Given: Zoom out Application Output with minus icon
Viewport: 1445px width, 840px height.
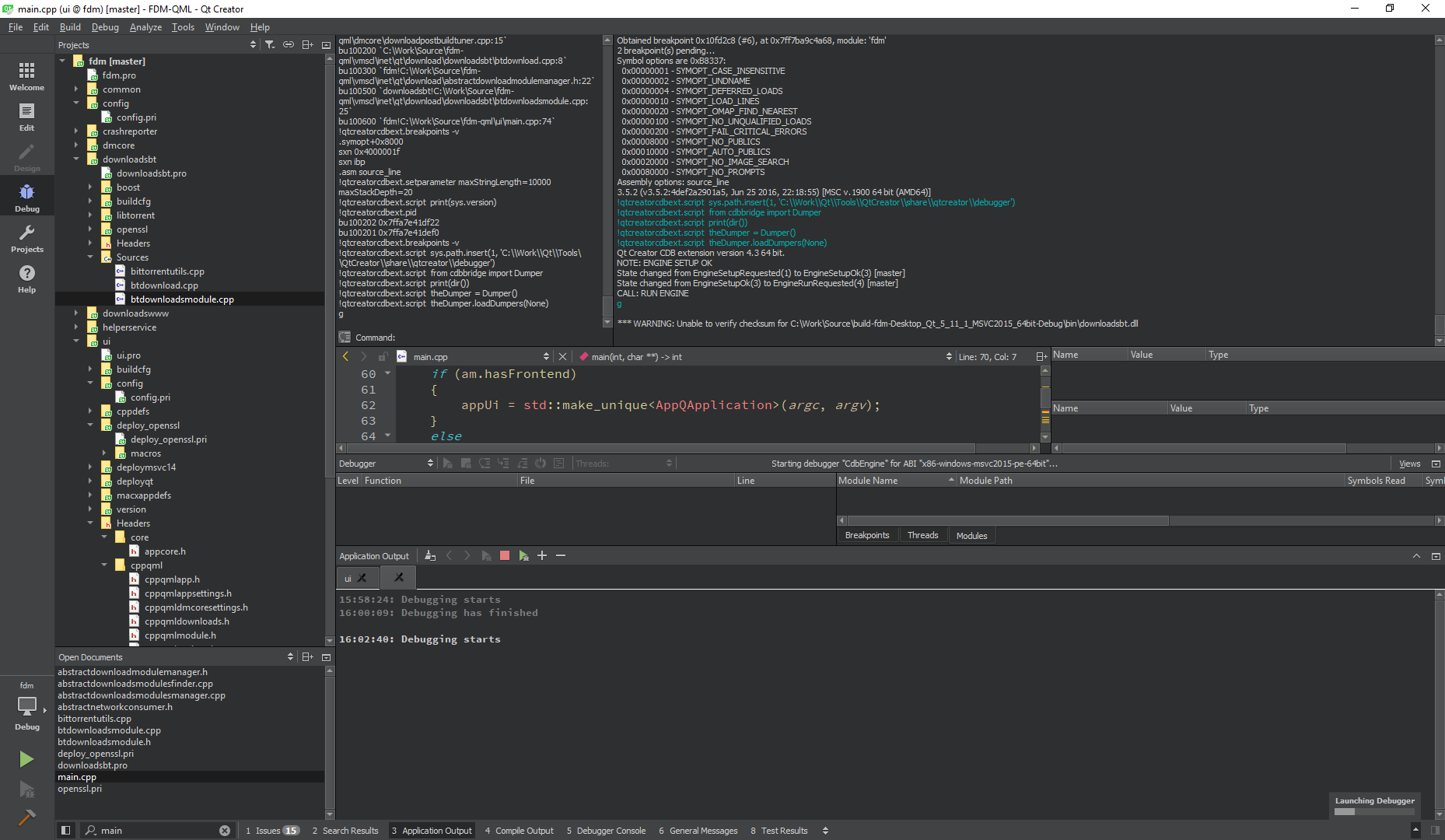Looking at the screenshot, I should click(561, 555).
